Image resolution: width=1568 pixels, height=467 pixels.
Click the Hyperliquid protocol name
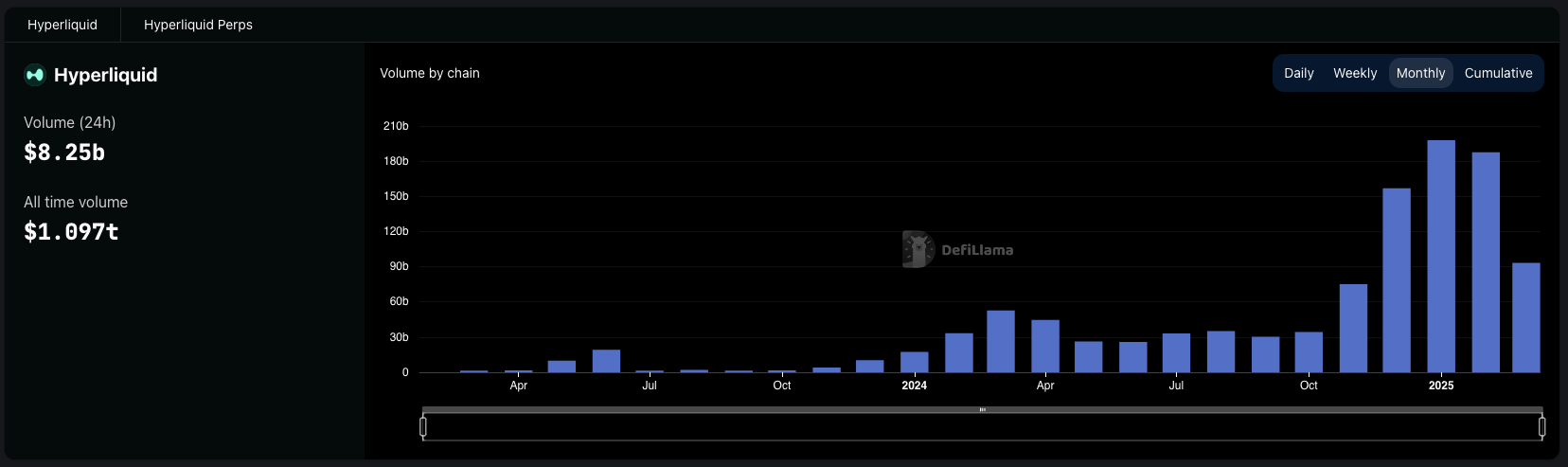106,75
